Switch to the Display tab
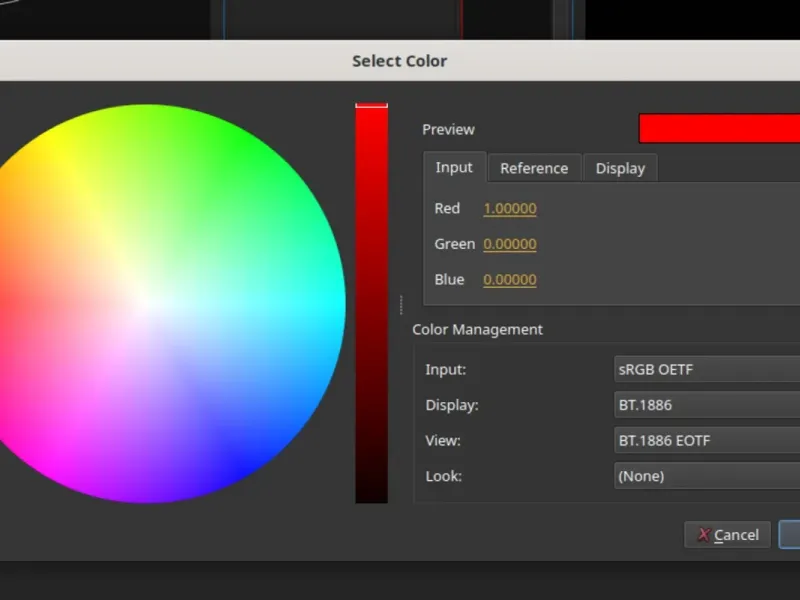Image resolution: width=800 pixels, height=600 pixels. click(x=620, y=168)
